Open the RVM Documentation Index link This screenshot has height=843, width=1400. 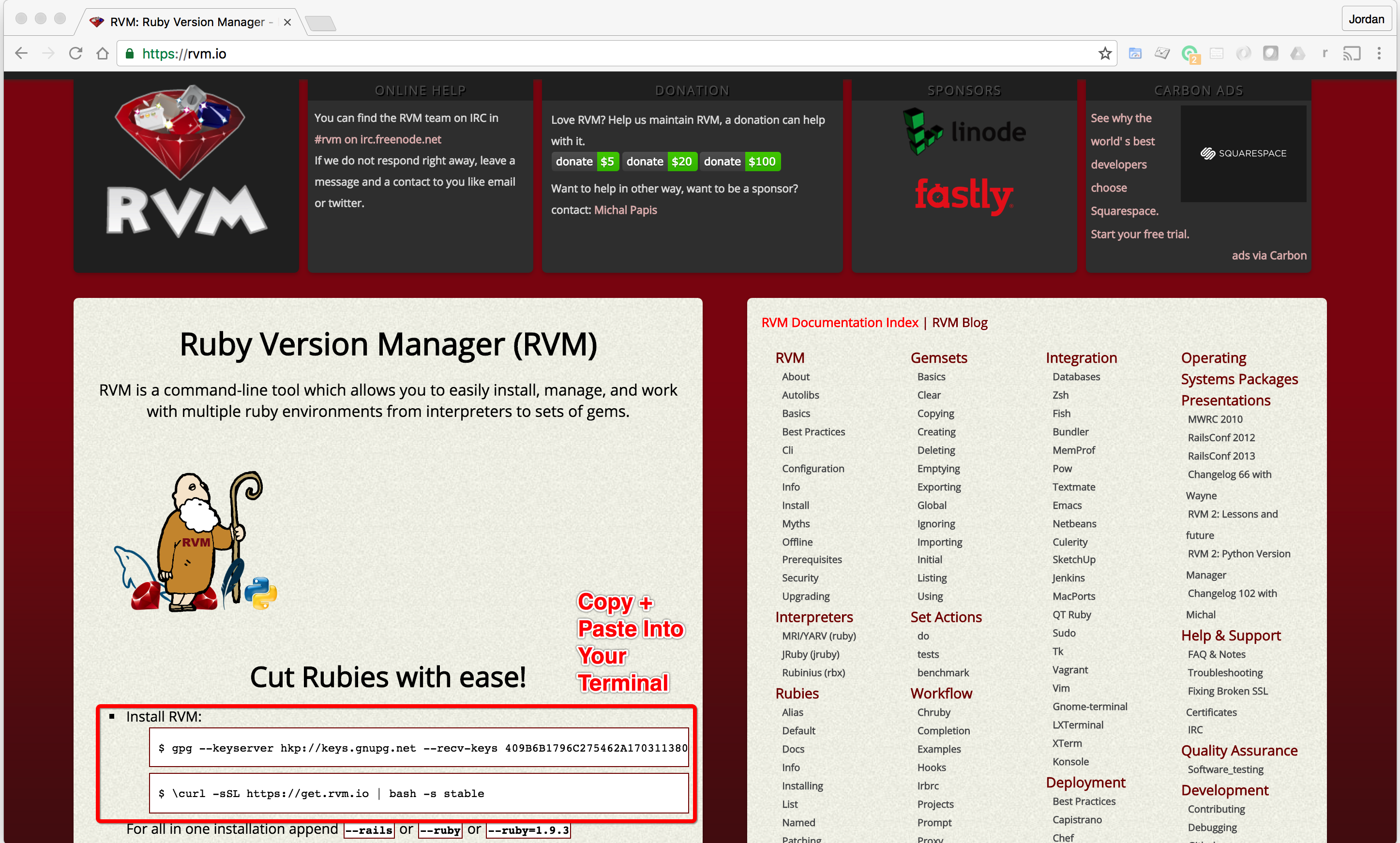[839, 323]
